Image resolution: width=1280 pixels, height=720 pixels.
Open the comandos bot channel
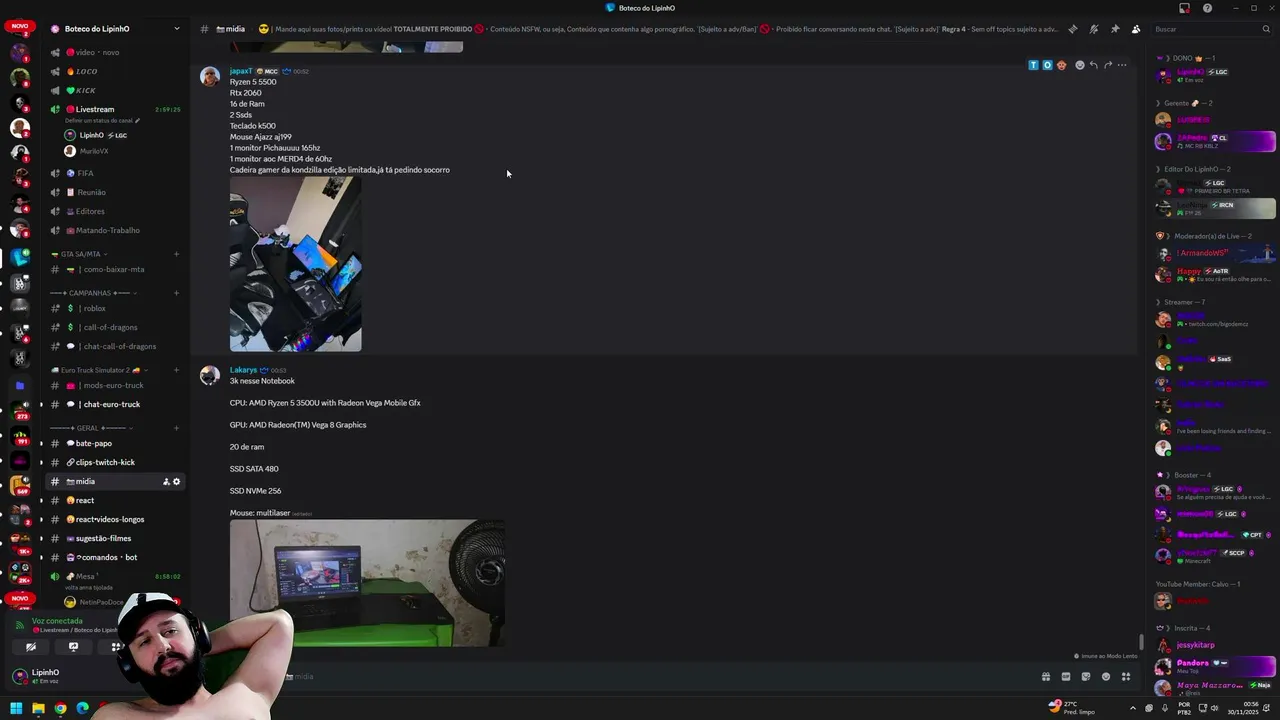[115, 557]
